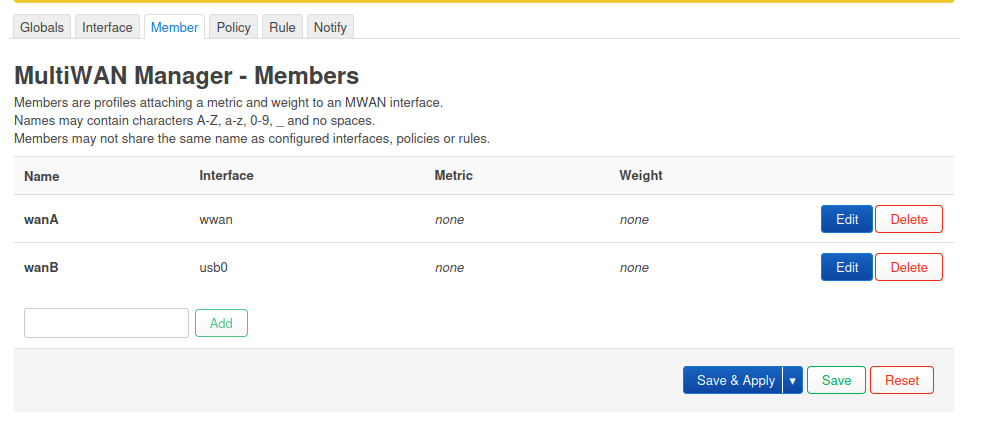The width and height of the screenshot is (998, 430).
Task: Focus the new member name field
Action: (x=106, y=323)
